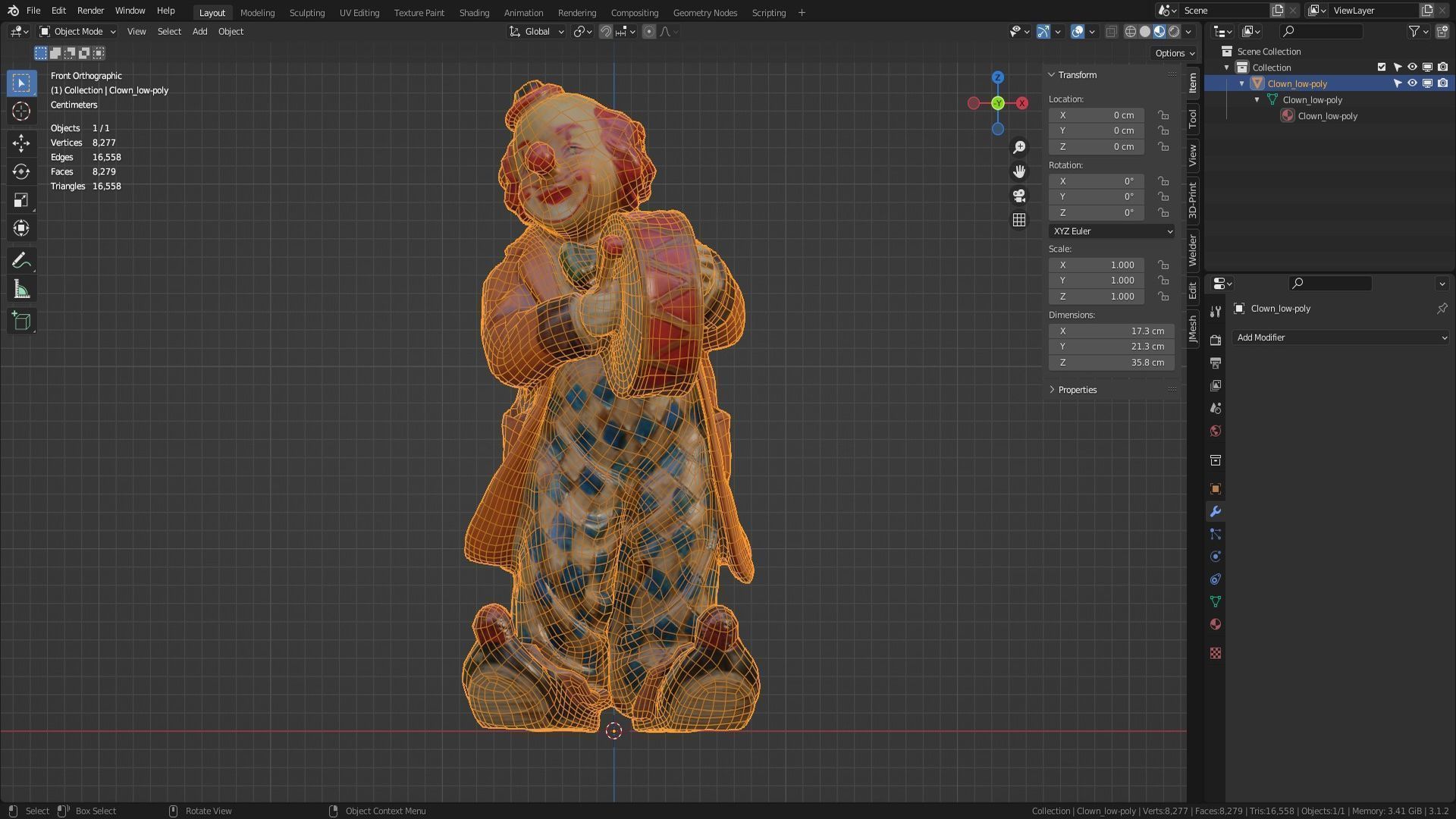Choose the Transform tool
Image resolution: width=1456 pixels, height=819 pixels.
tap(21, 228)
